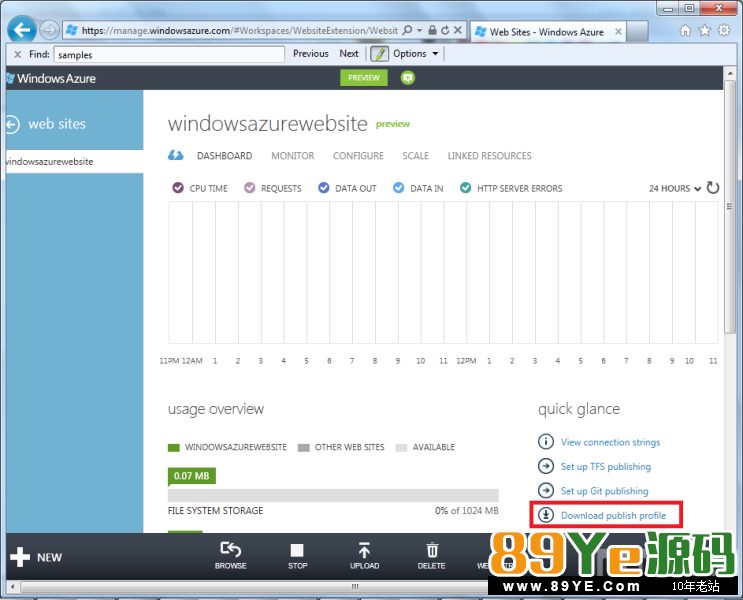Switch to the MONITOR tab

pyautogui.click(x=293, y=156)
